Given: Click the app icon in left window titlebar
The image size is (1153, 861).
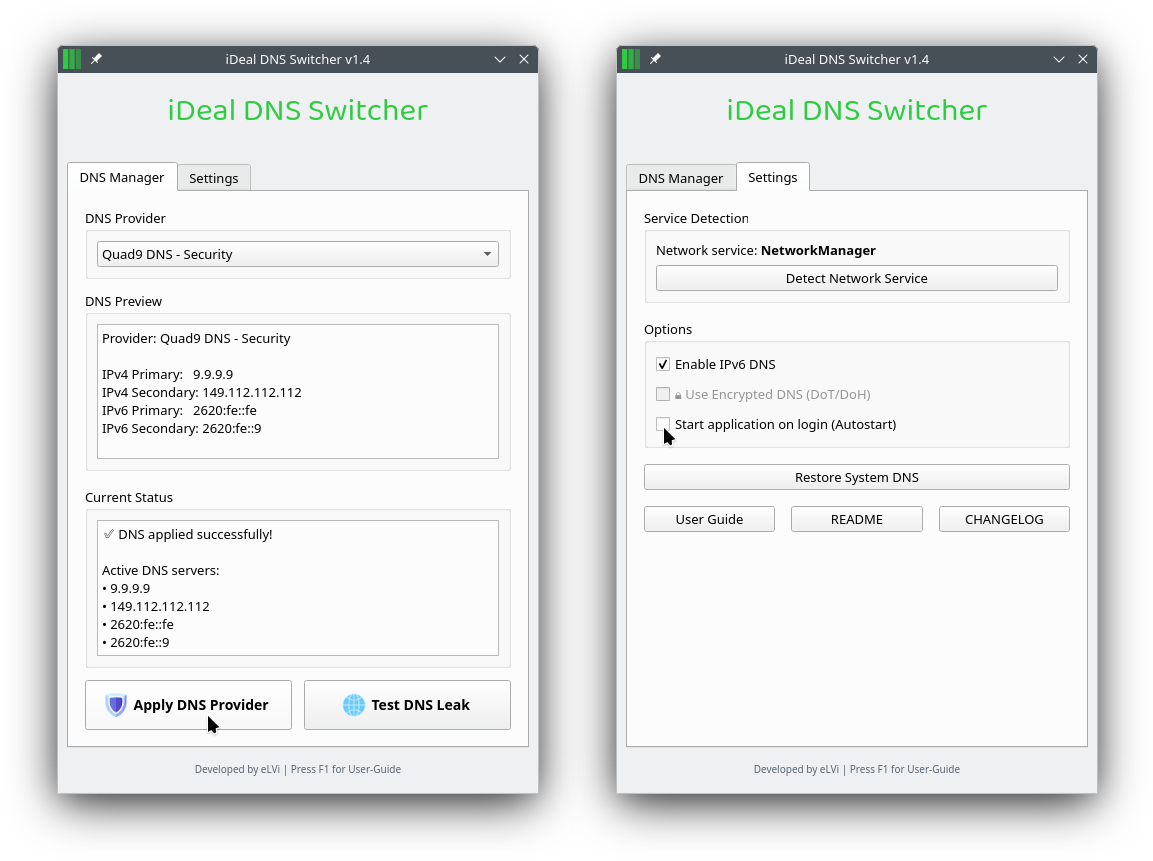Looking at the screenshot, I should [x=72, y=59].
